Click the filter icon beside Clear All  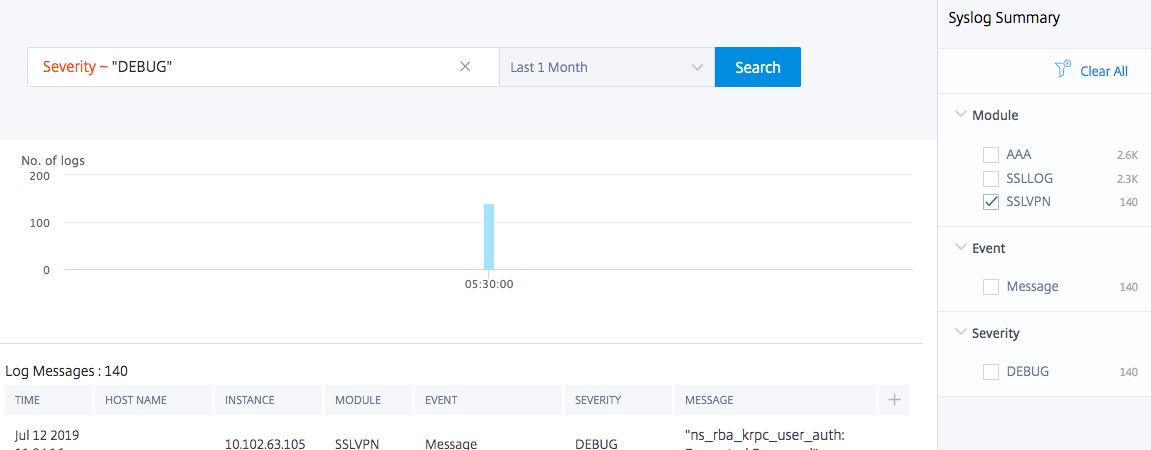point(1063,70)
